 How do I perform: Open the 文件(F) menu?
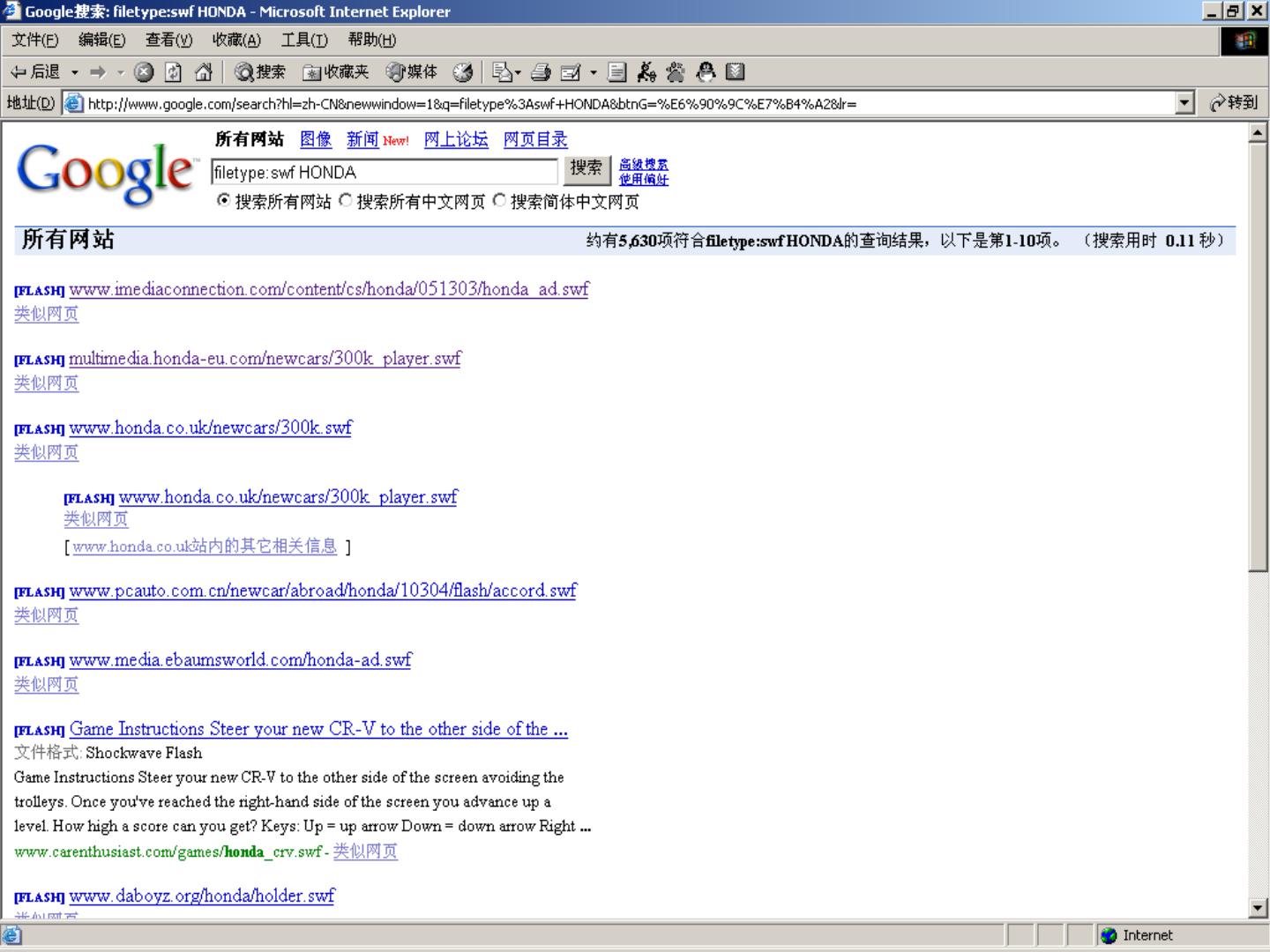34,41
